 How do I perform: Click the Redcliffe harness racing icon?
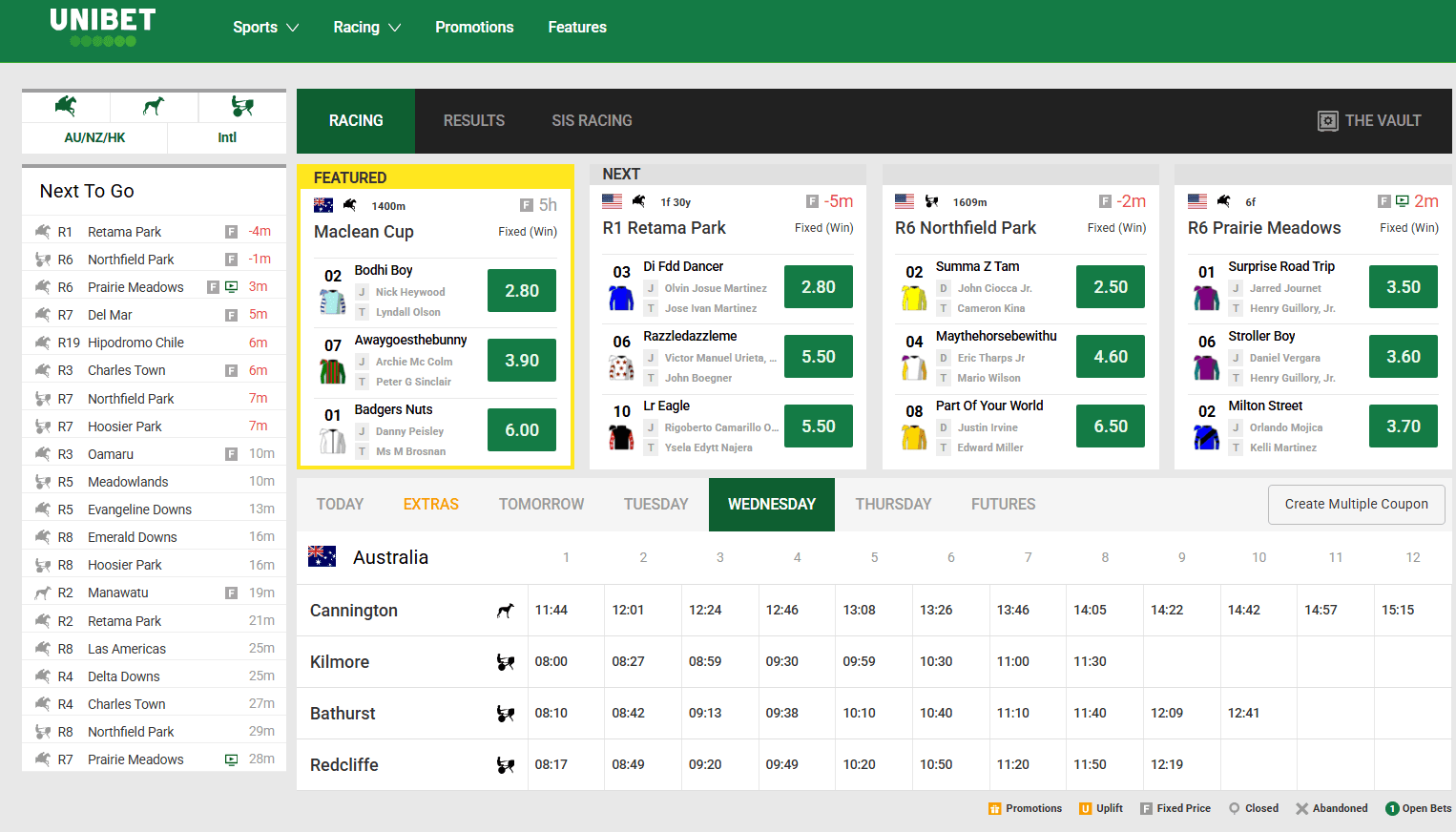pos(506,765)
